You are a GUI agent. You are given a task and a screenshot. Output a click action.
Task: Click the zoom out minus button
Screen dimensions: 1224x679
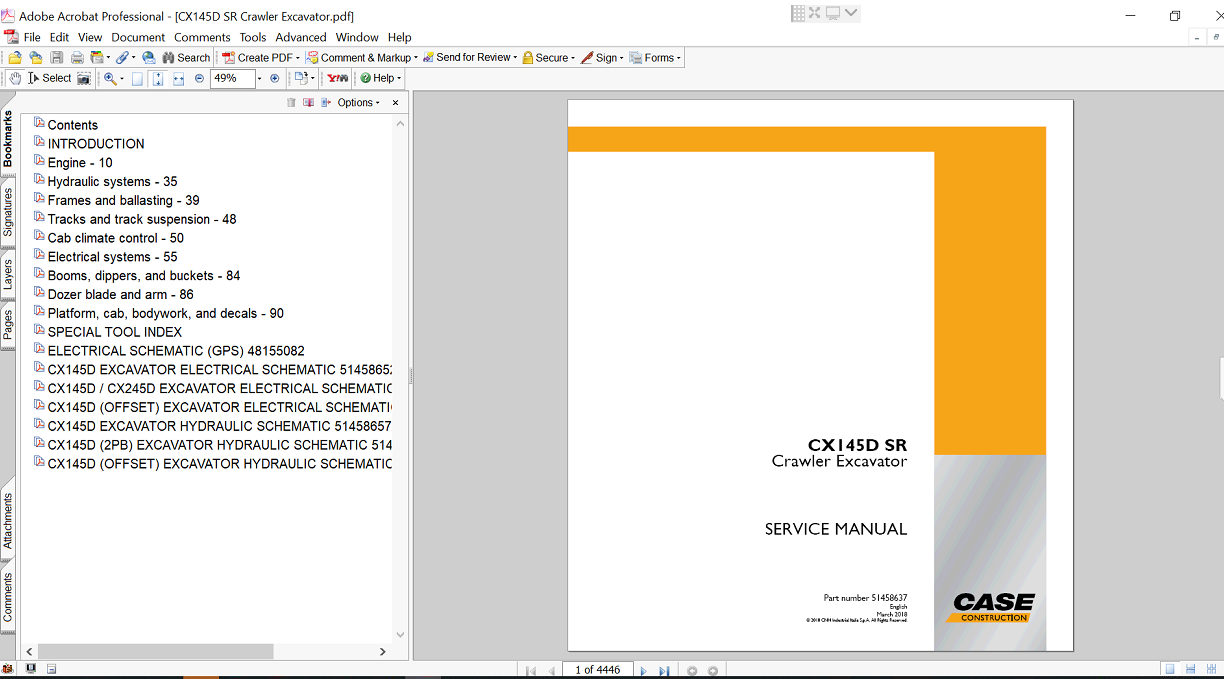[199, 78]
